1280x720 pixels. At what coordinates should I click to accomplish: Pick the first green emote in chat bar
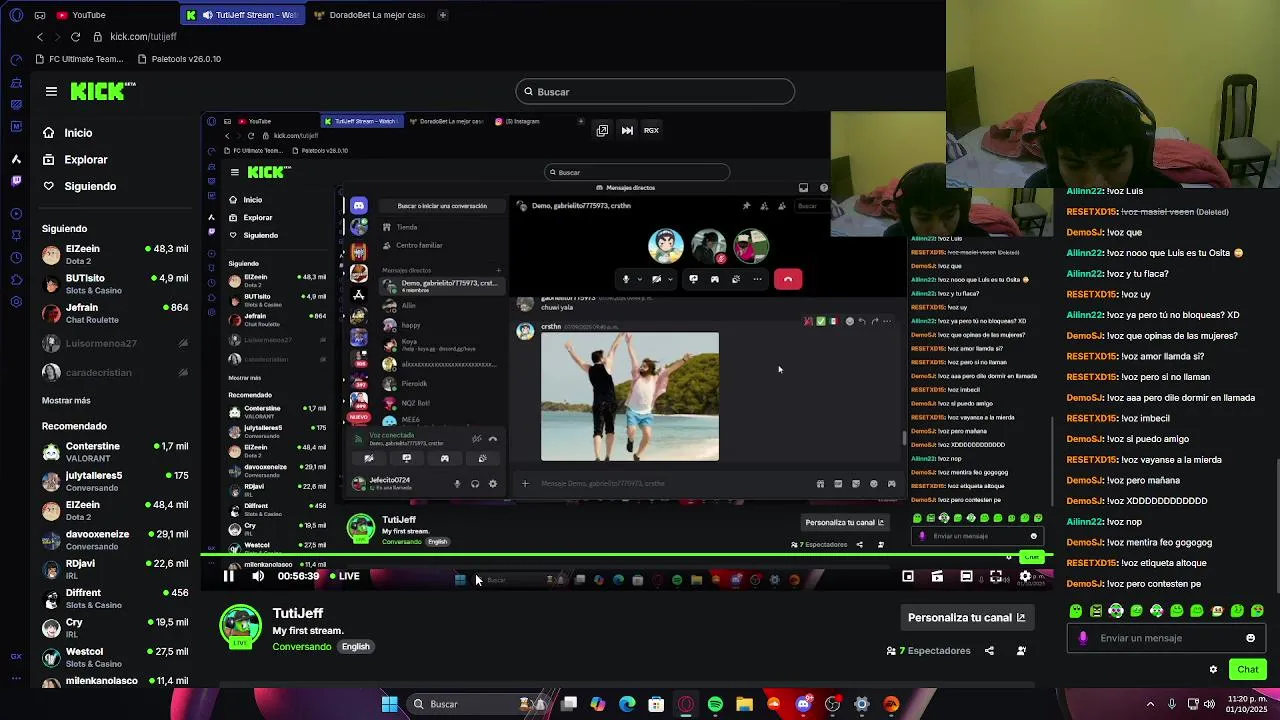1076,611
